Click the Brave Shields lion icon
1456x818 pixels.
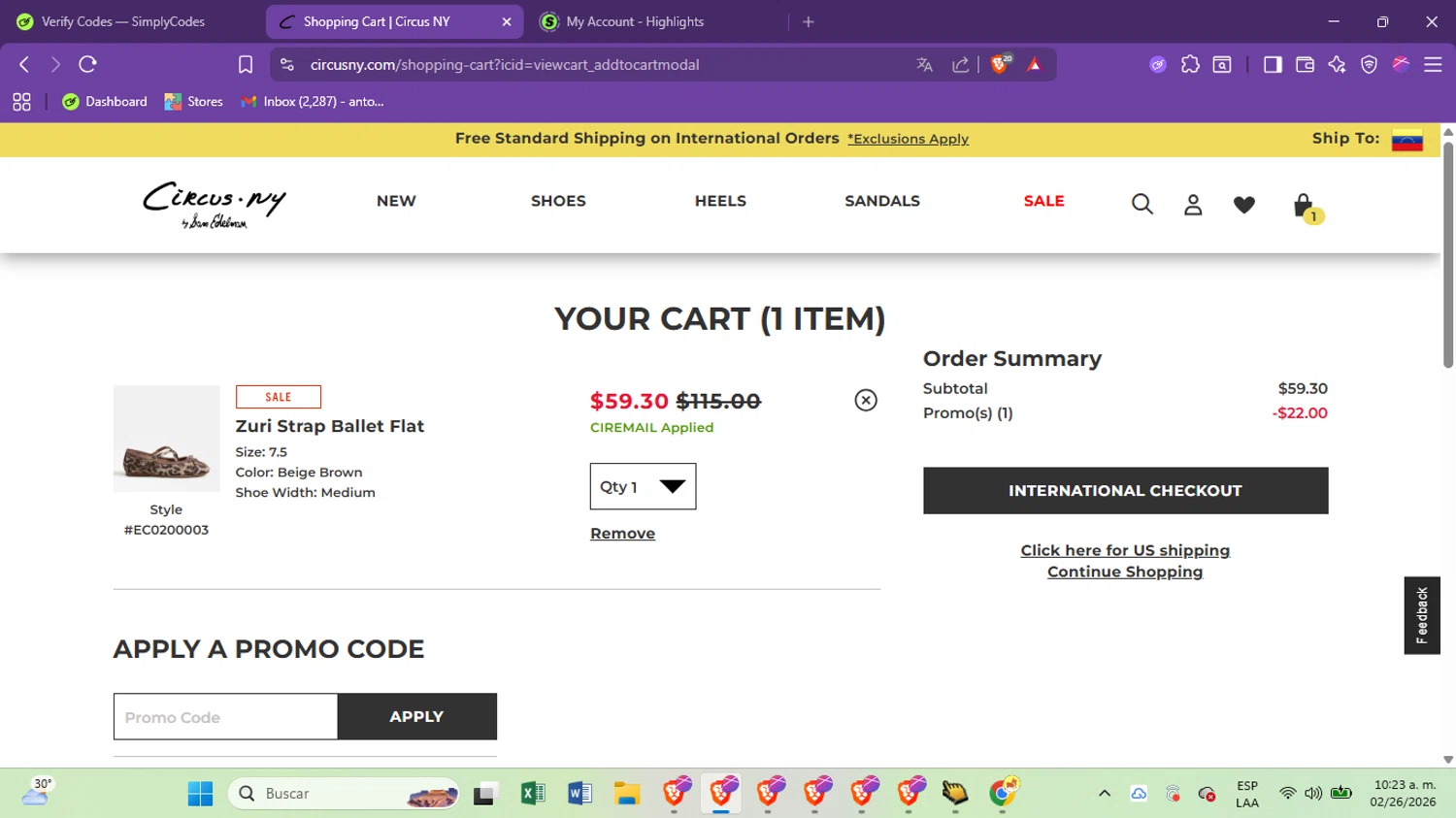coord(1000,64)
